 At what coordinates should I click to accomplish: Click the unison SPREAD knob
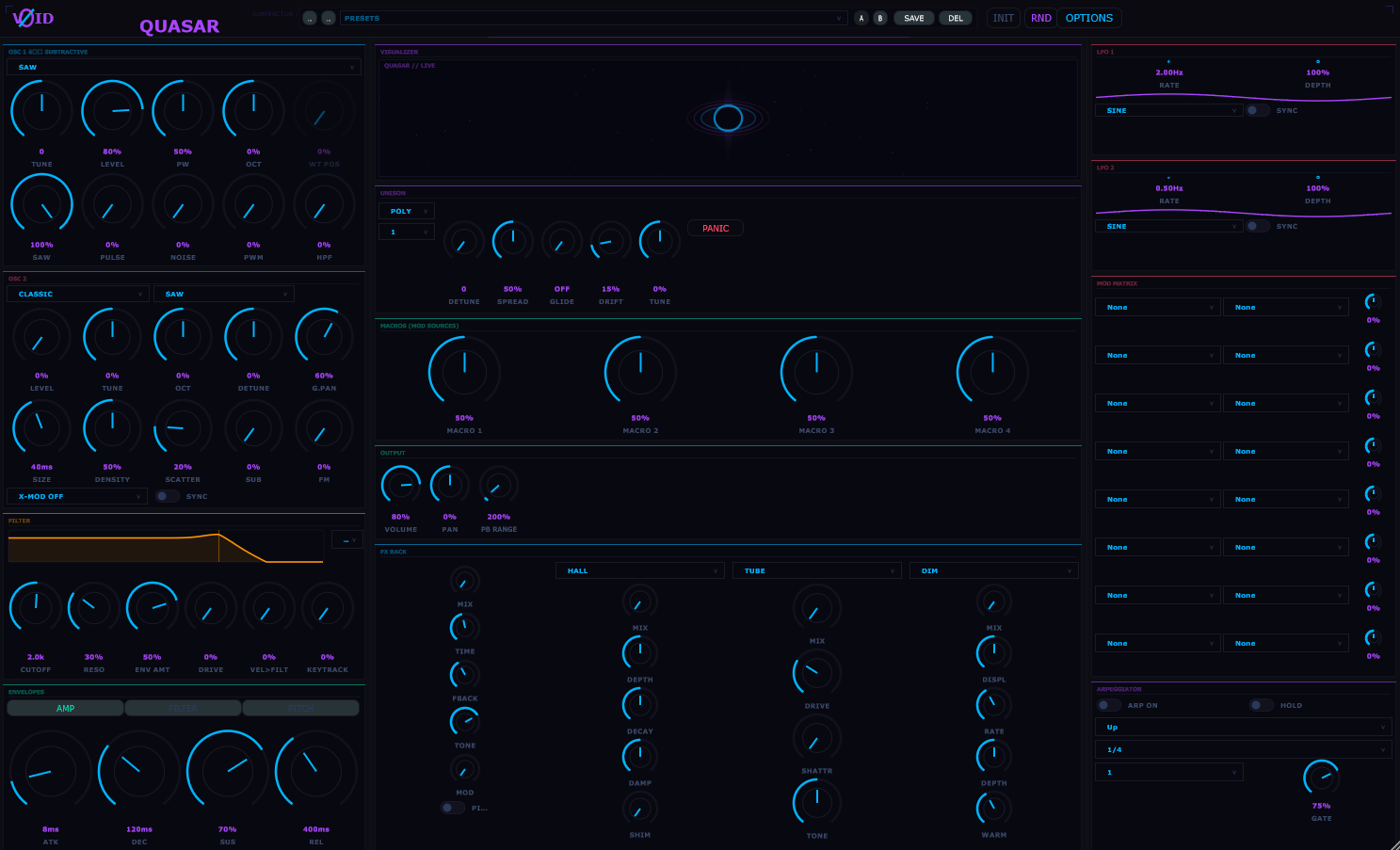[513, 241]
